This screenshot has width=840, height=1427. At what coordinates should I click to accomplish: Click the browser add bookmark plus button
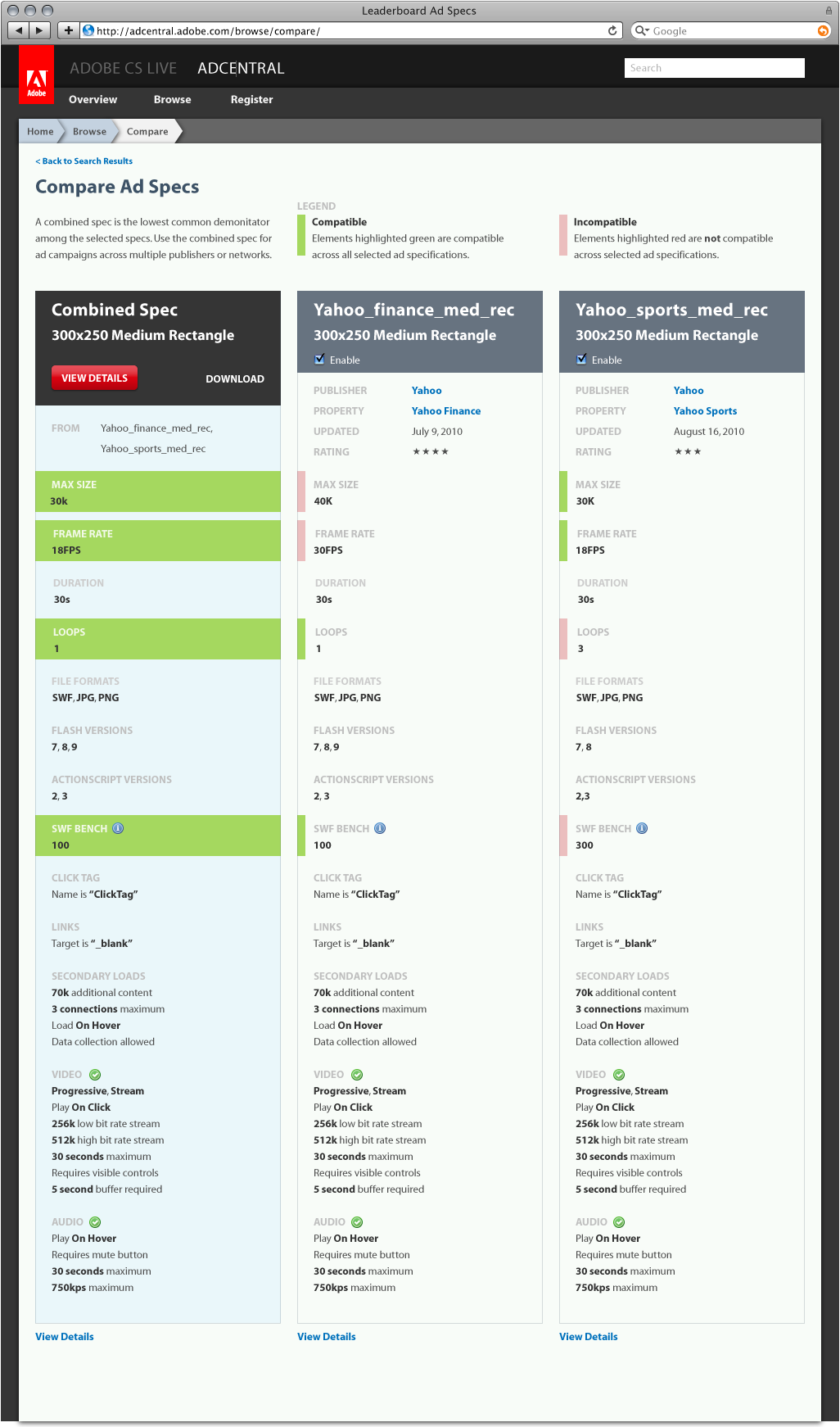[68, 30]
